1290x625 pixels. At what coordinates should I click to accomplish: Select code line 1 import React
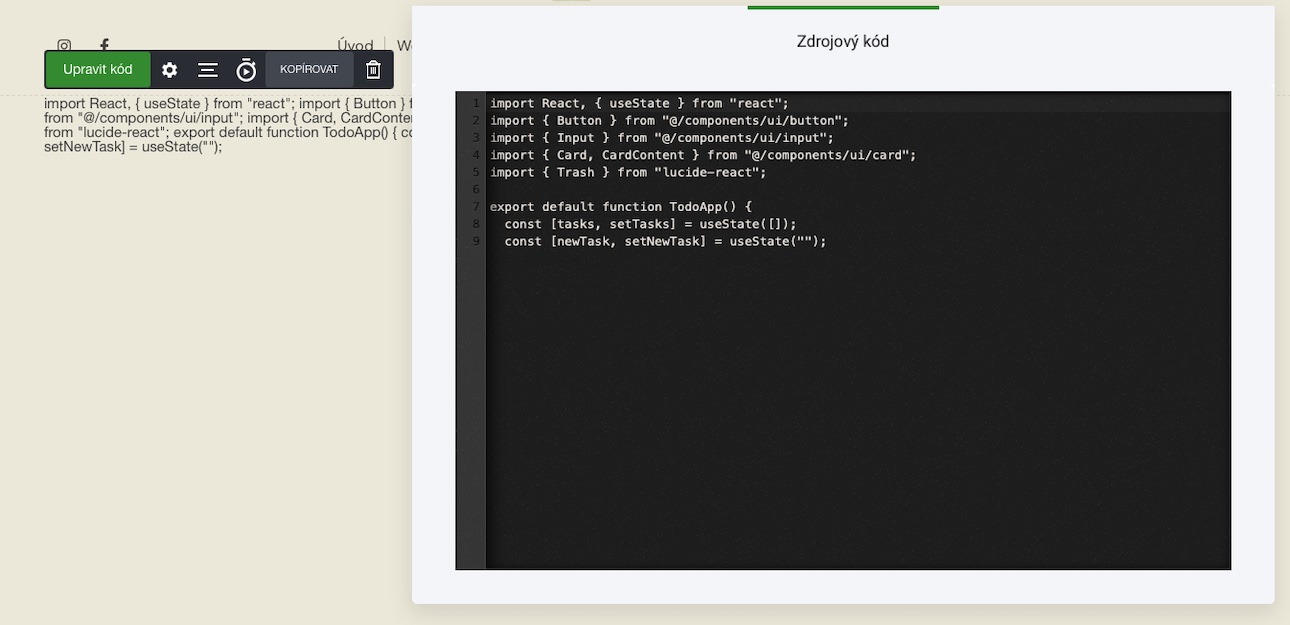pyautogui.click(x=639, y=103)
